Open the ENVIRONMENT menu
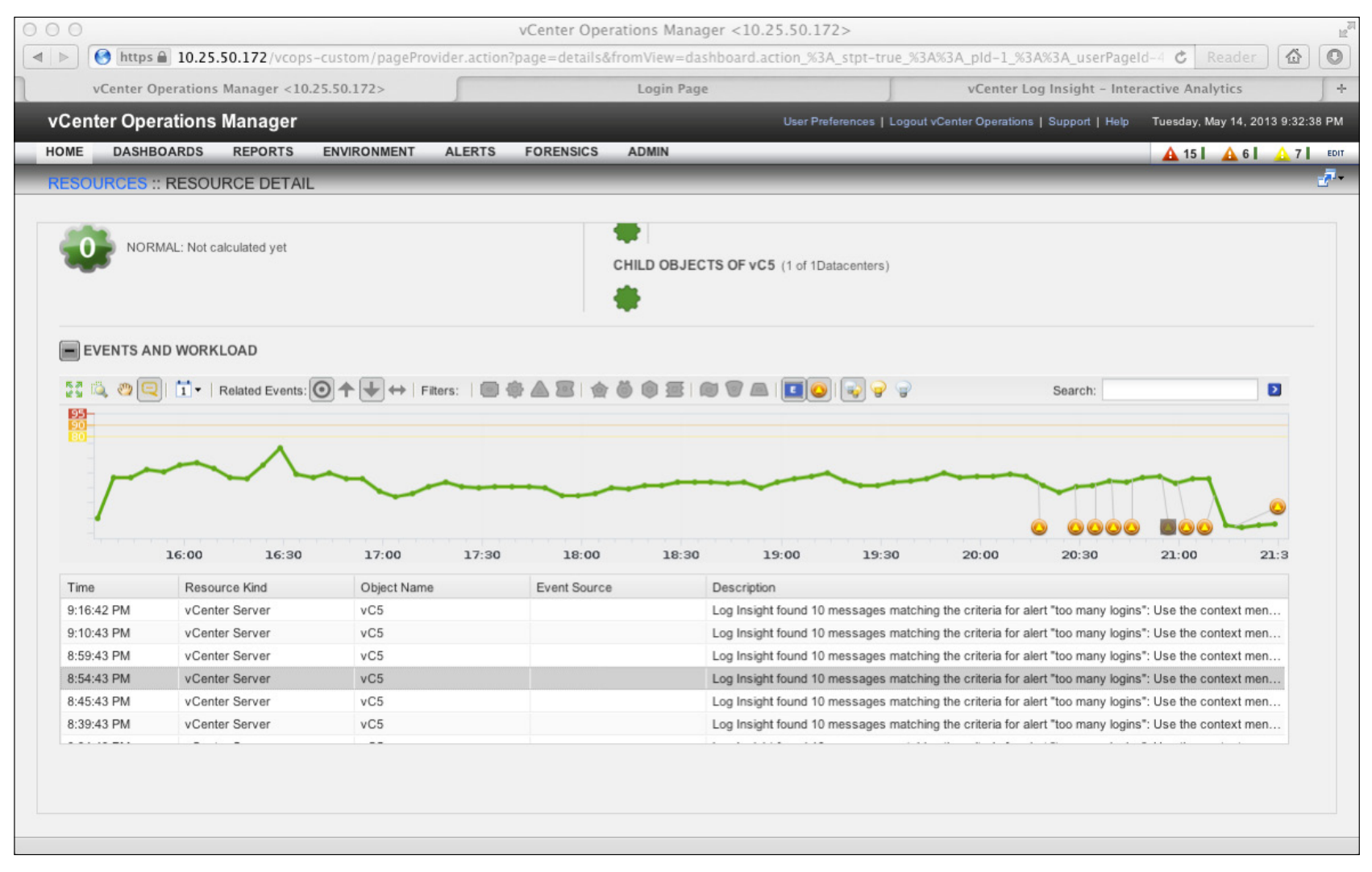1372x872 pixels. point(368,152)
